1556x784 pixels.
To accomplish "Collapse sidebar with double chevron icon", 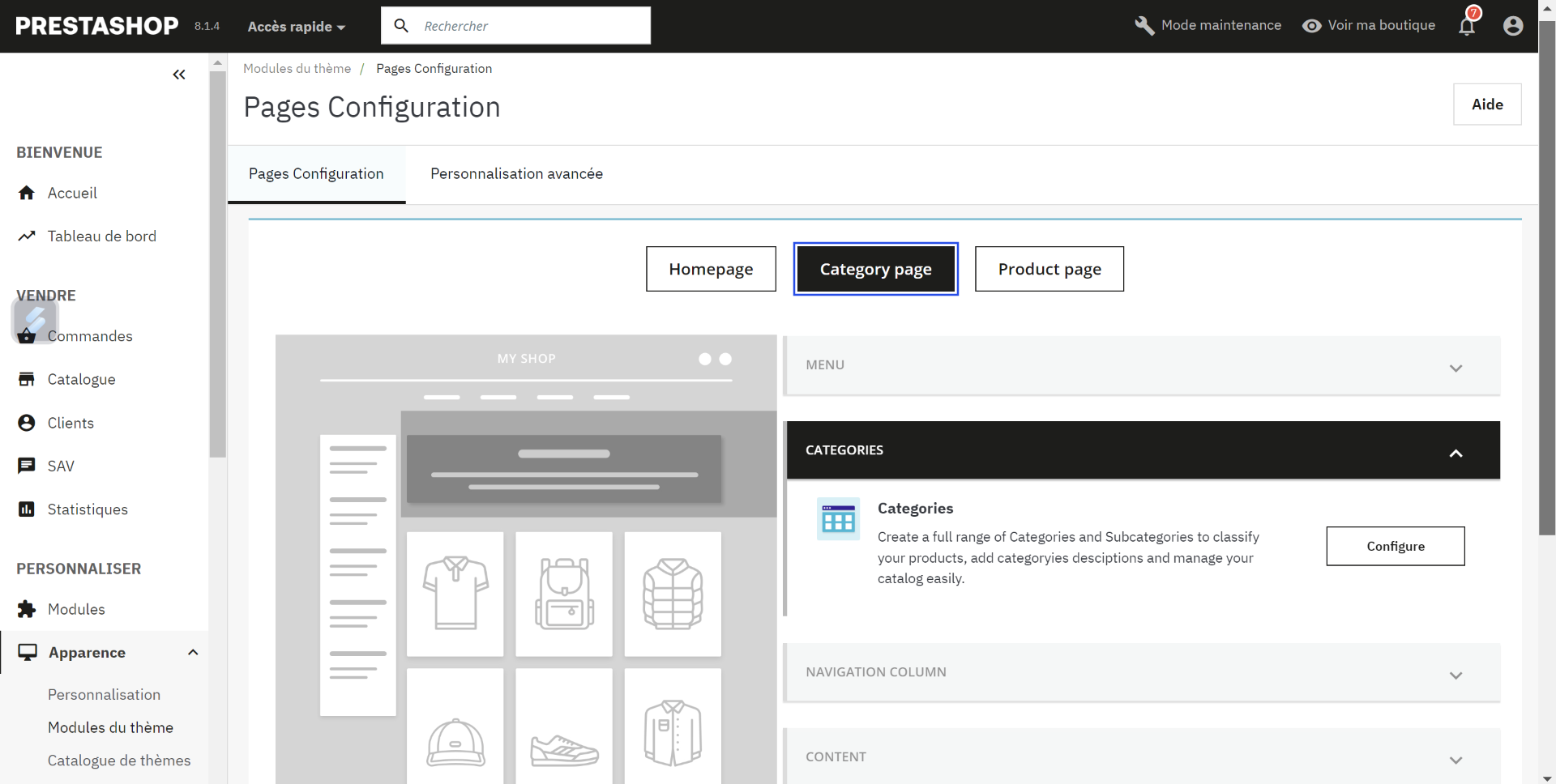I will coord(179,75).
